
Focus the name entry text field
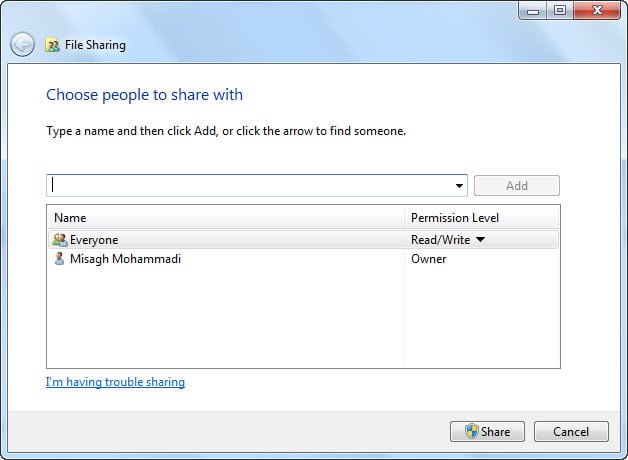point(250,185)
